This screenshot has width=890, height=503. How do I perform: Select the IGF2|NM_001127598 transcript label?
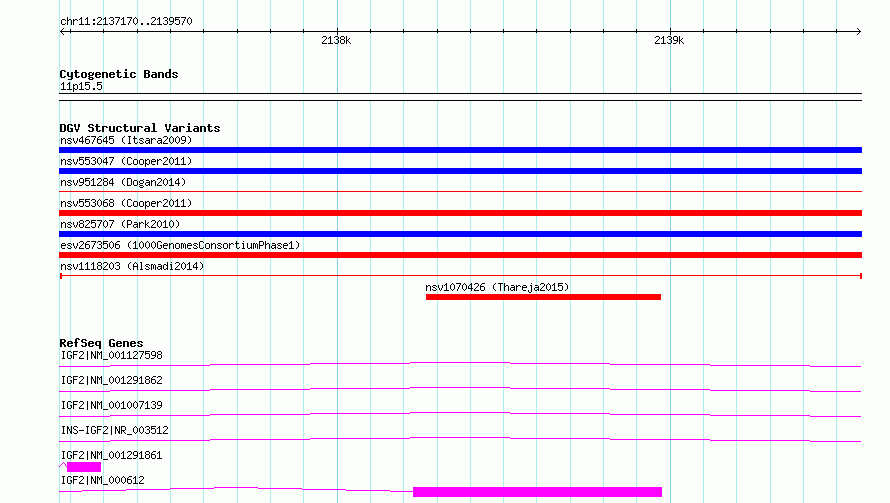pyautogui.click(x=111, y=355)
